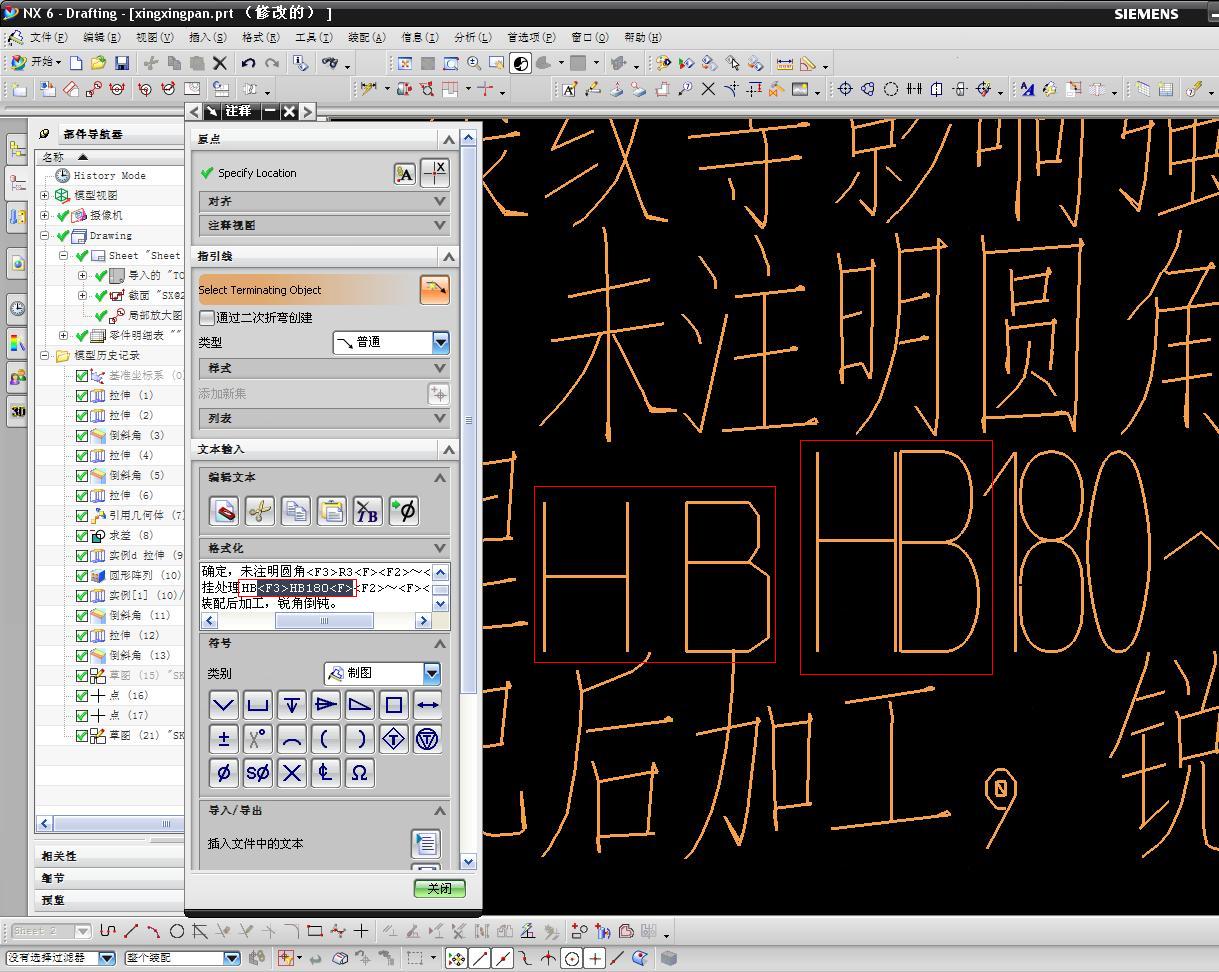Viewport: 1219px width, 972px height.
Task: Toggle checkbox for 拉伸 (12) feature
Action: pyautogui.click(x=82, y=636)
